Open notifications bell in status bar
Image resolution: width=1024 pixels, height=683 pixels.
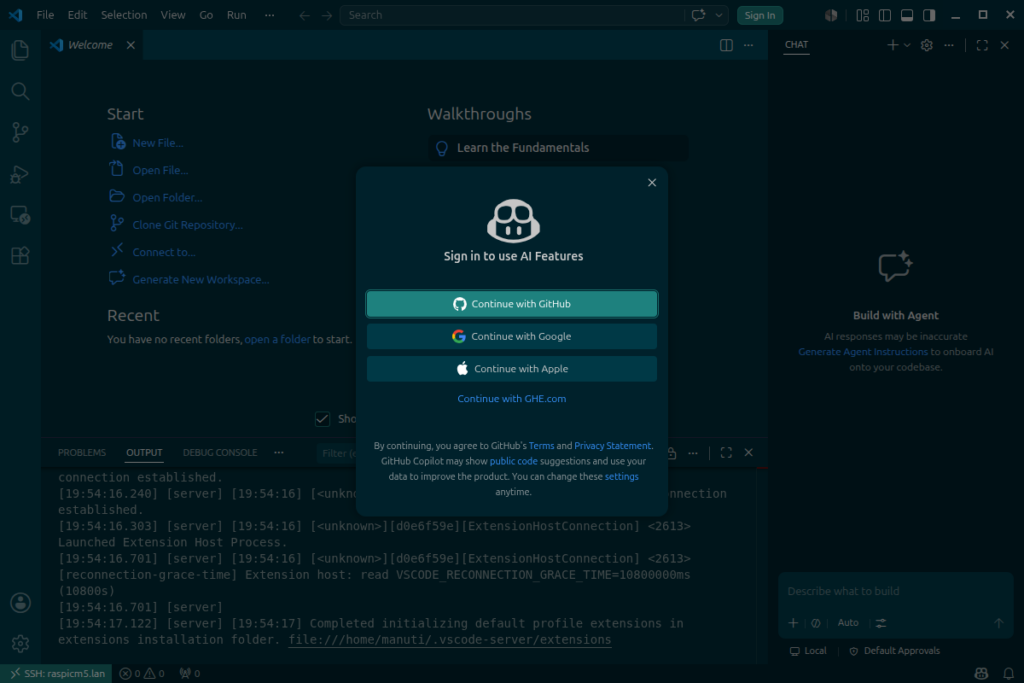(1008, 673)
